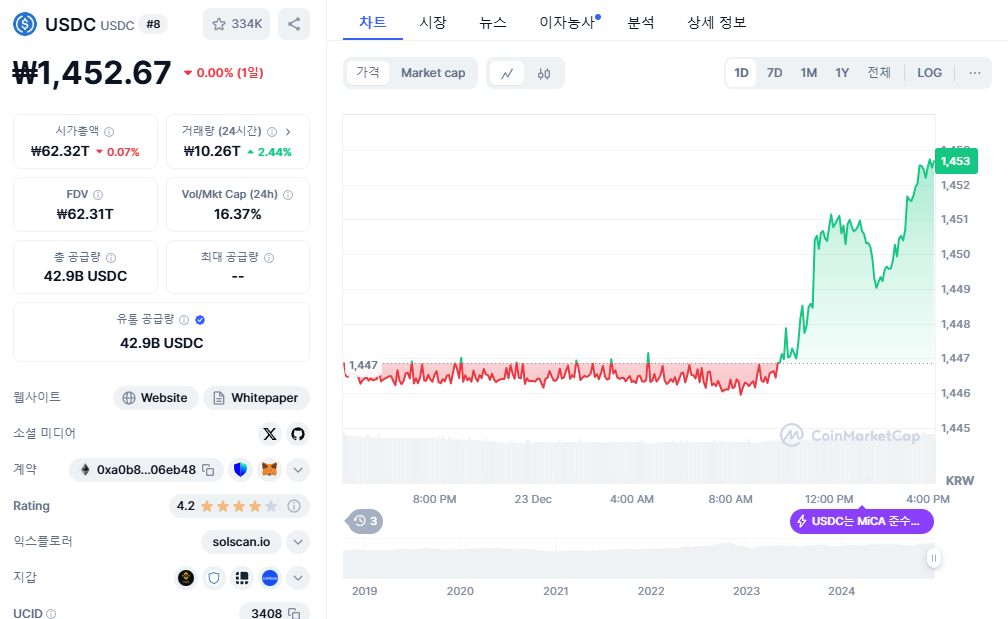Add USDC to watchlist with star button
The image size is (1008, 619).
(x=237, y=24)
